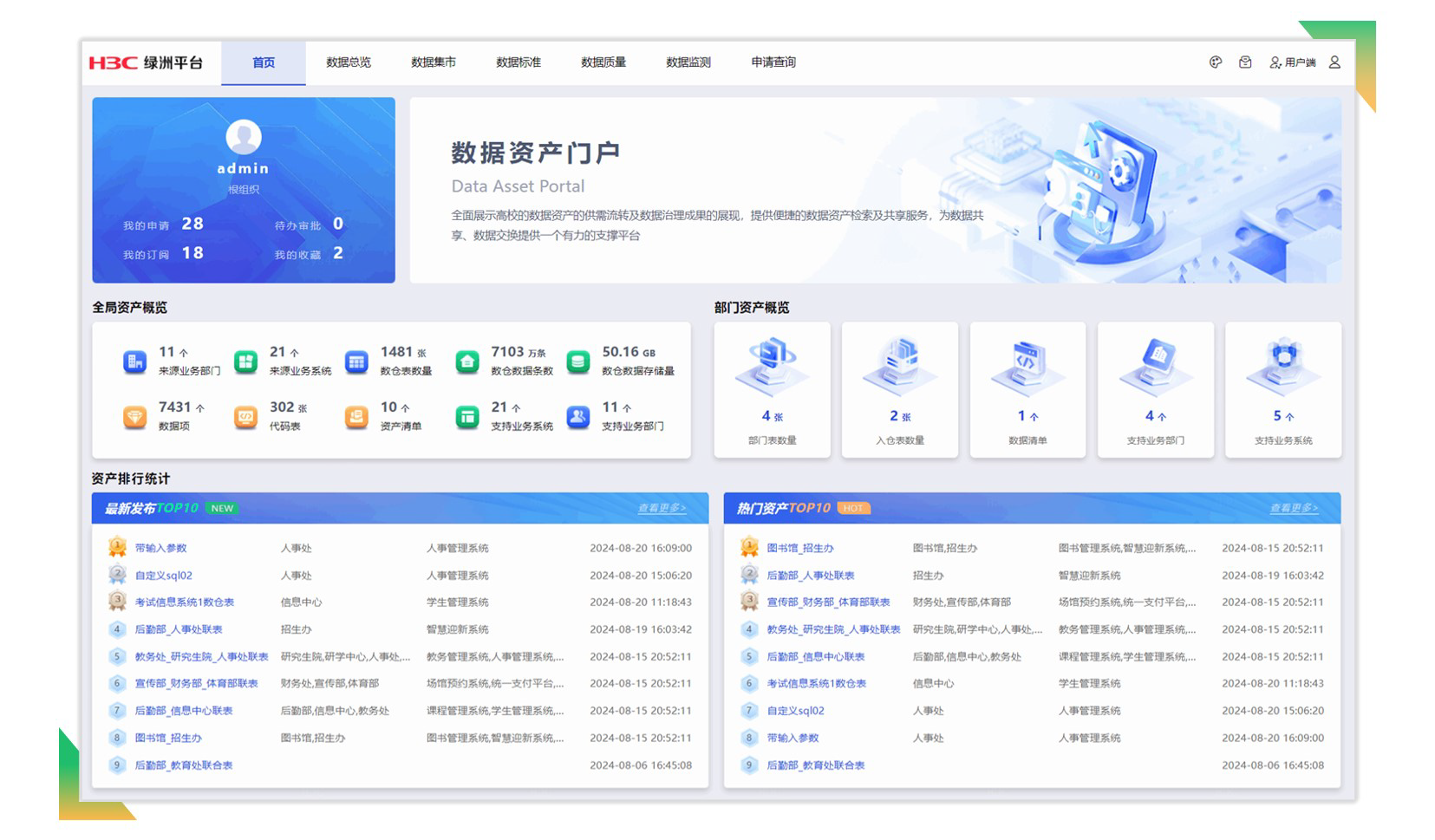Click the admin avatar in profile card

(244, 137)
